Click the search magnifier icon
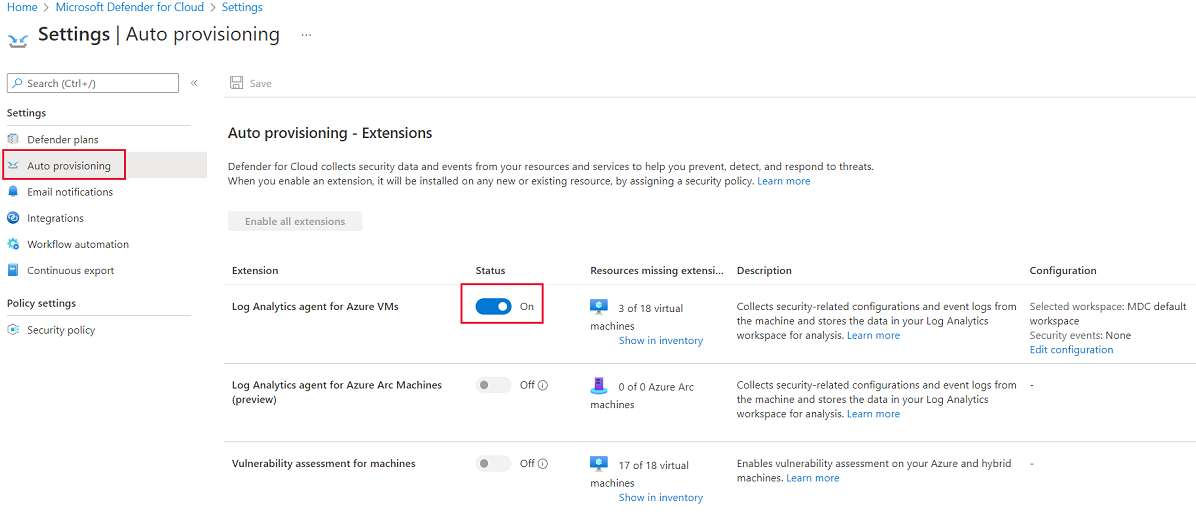 click(x=18, y=83)
